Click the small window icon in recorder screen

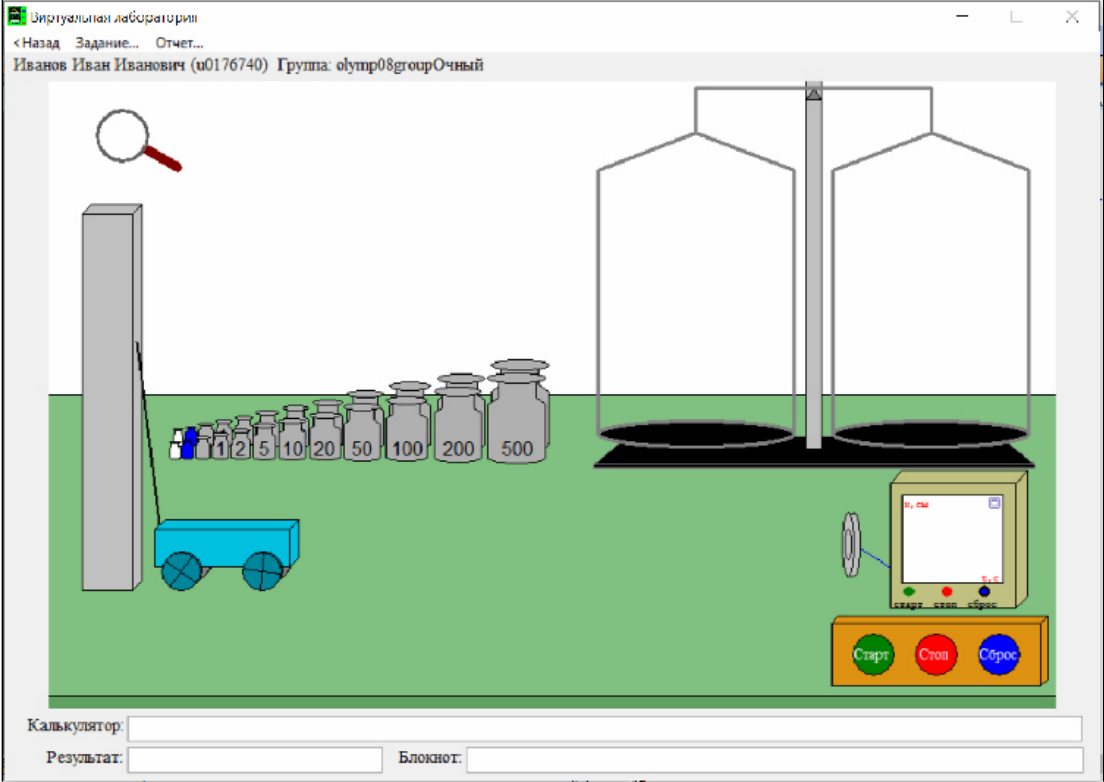(x=994, y=503)
